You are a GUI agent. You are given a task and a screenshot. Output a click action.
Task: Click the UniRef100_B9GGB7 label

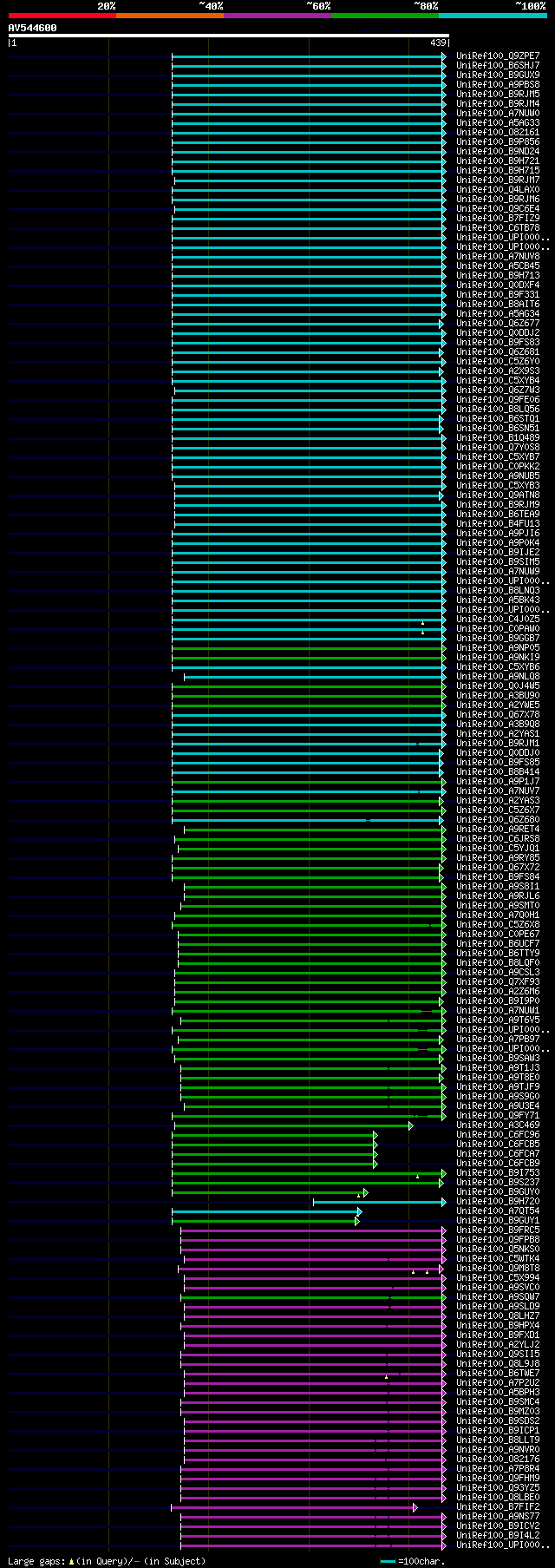[x=498, y=638]
